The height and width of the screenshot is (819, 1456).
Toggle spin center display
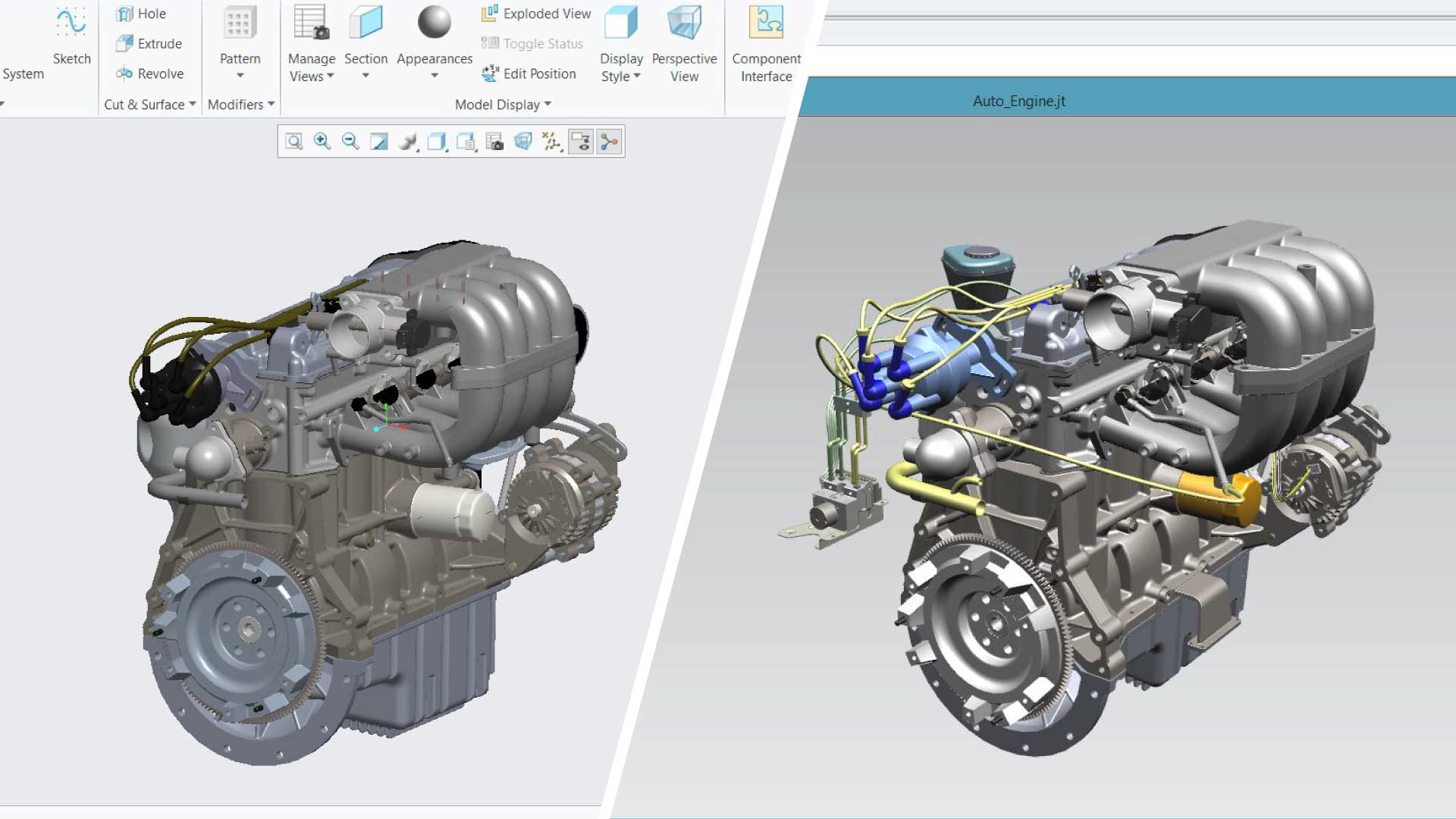point(610,141)
